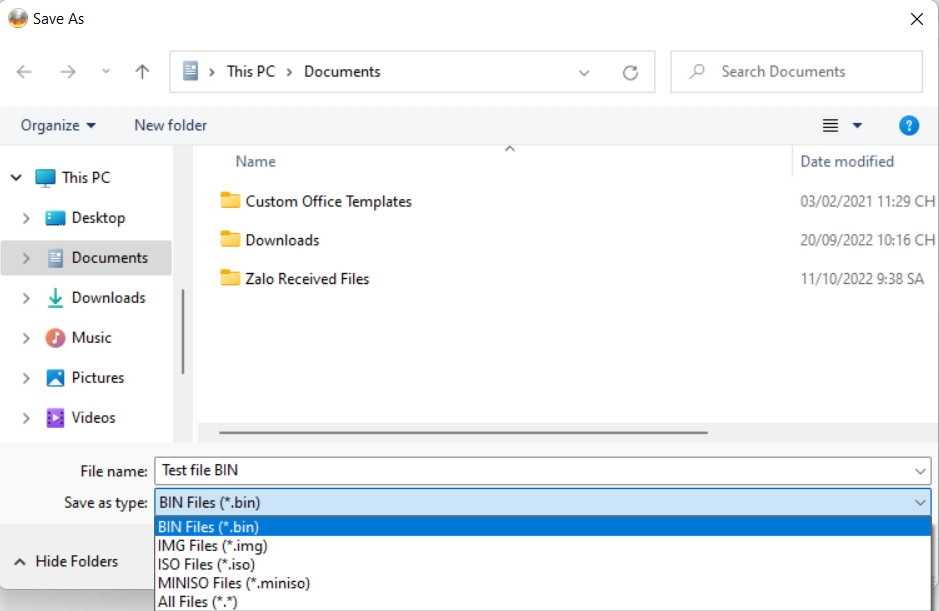This screenshot has width=939, height=611.
Task: Select the Downloads folder in file list
Action: pyautogui.click(x=282, y=240)
